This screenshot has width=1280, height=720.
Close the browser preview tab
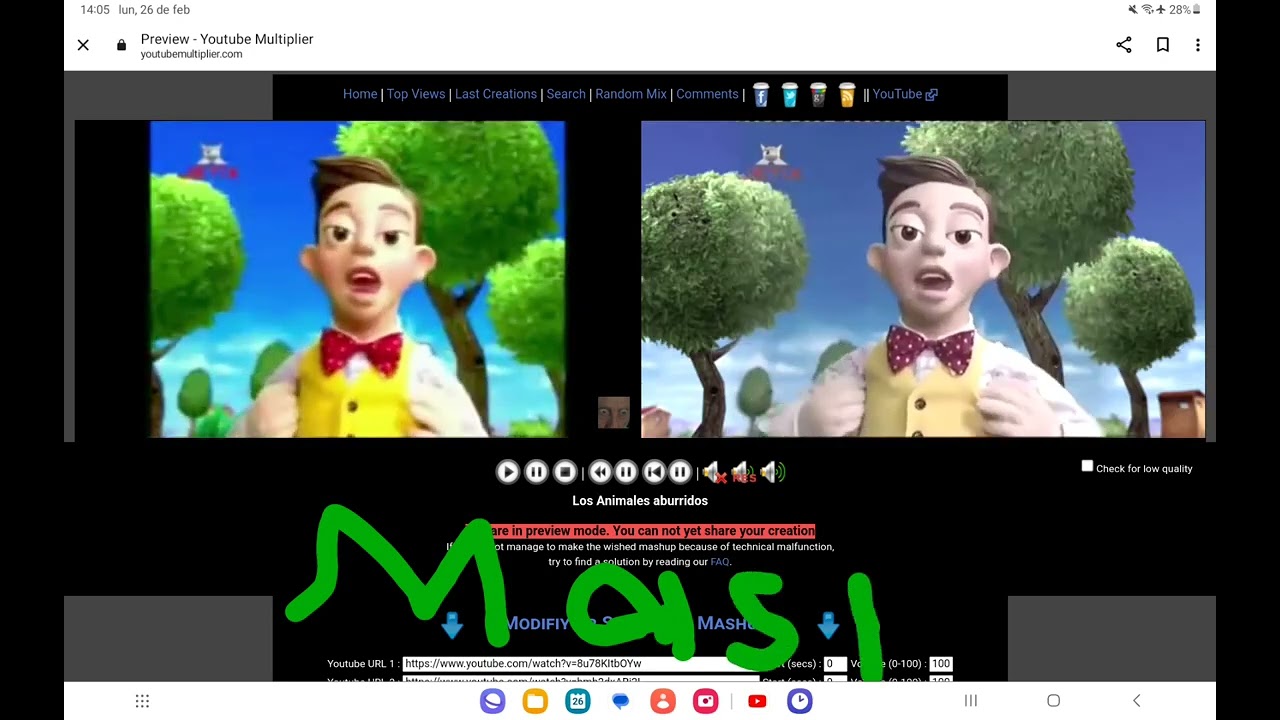coord(83,45)
